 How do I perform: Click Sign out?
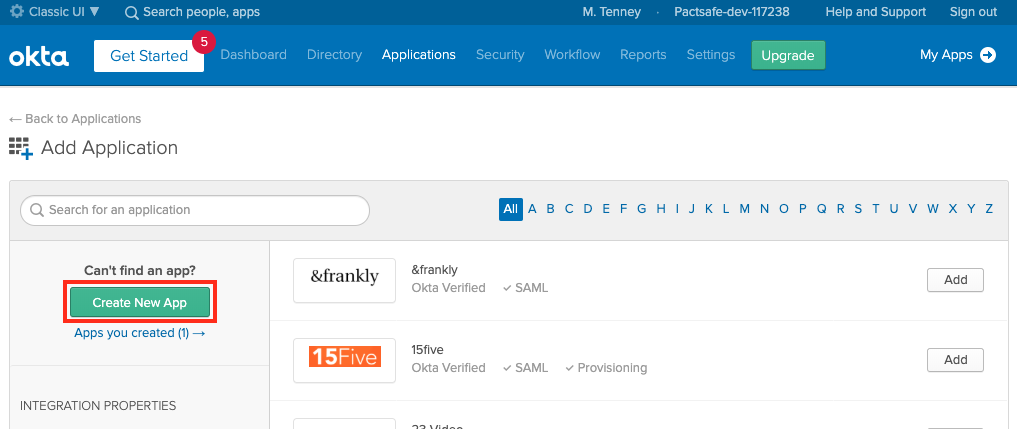(x=974, y=12)
